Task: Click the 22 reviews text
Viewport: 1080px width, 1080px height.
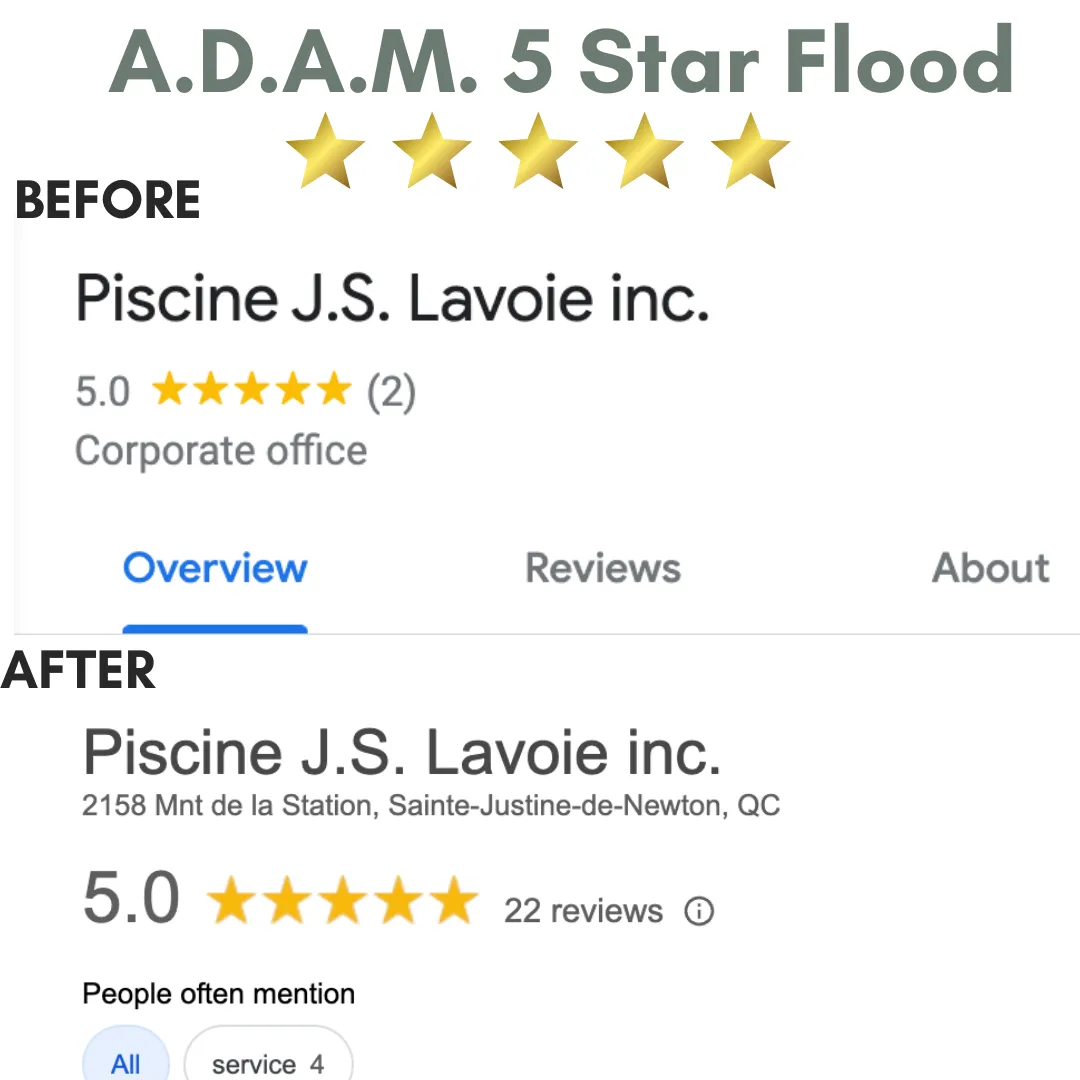Action: [583, 911]
